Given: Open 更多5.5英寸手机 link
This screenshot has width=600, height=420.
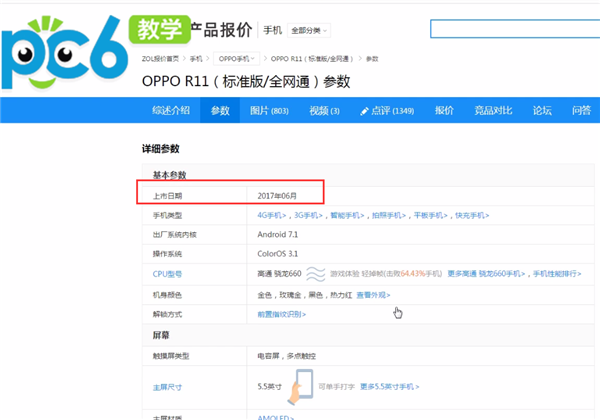Looking at the screenshot, I should pos(390,387).
